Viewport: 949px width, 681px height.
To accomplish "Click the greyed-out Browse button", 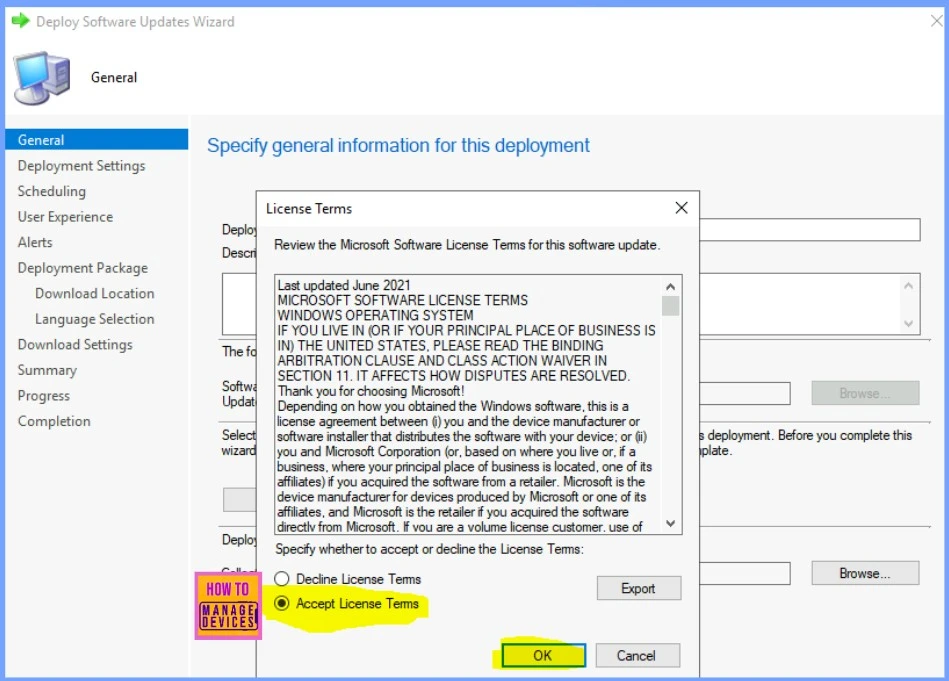I will (865, 393).
